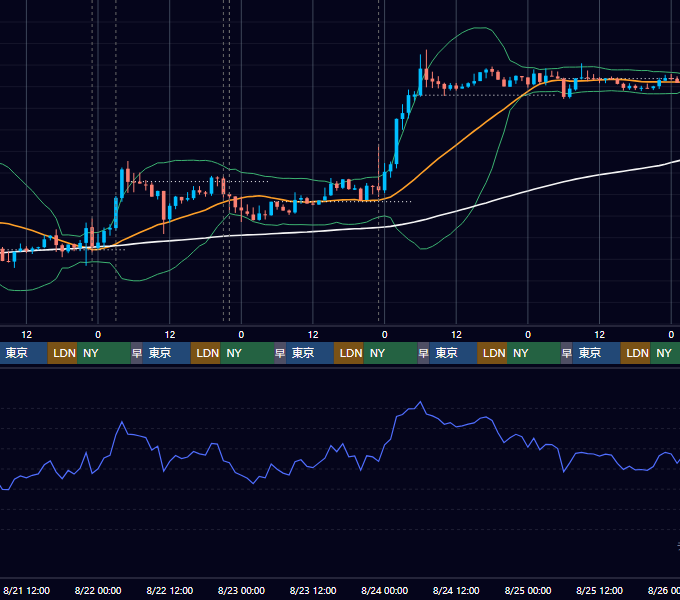Click the 8/22 12:00 date label
This screenshot has width=680, height=600.
tap(170, 590)
